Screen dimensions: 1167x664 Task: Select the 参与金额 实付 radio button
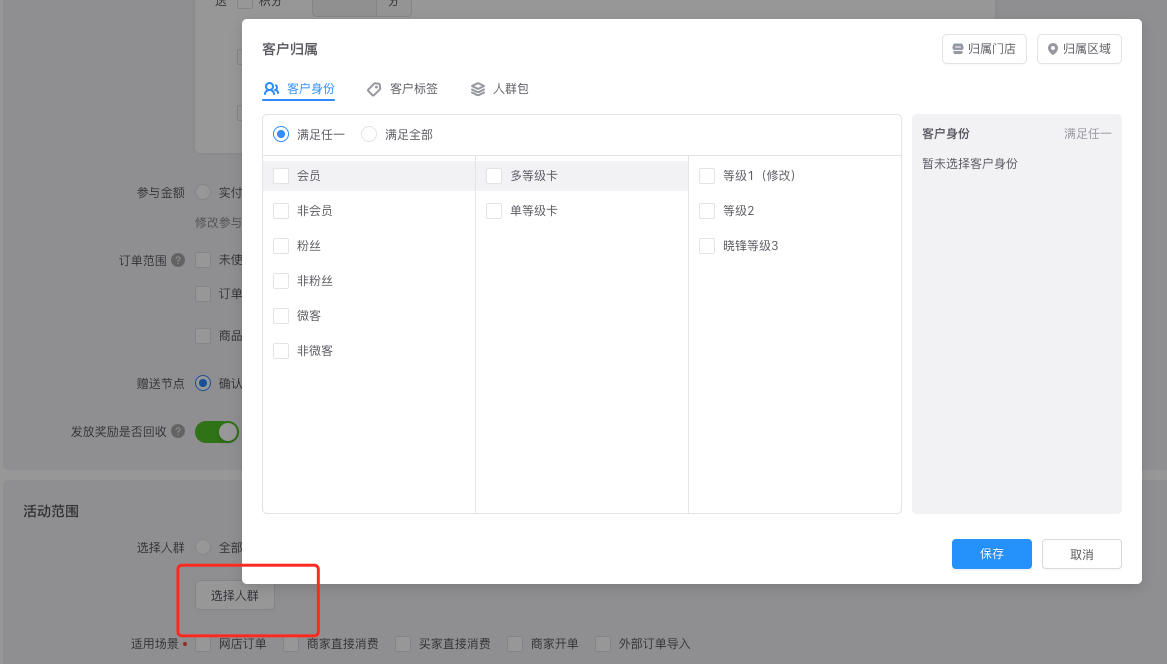click(202, 192)
